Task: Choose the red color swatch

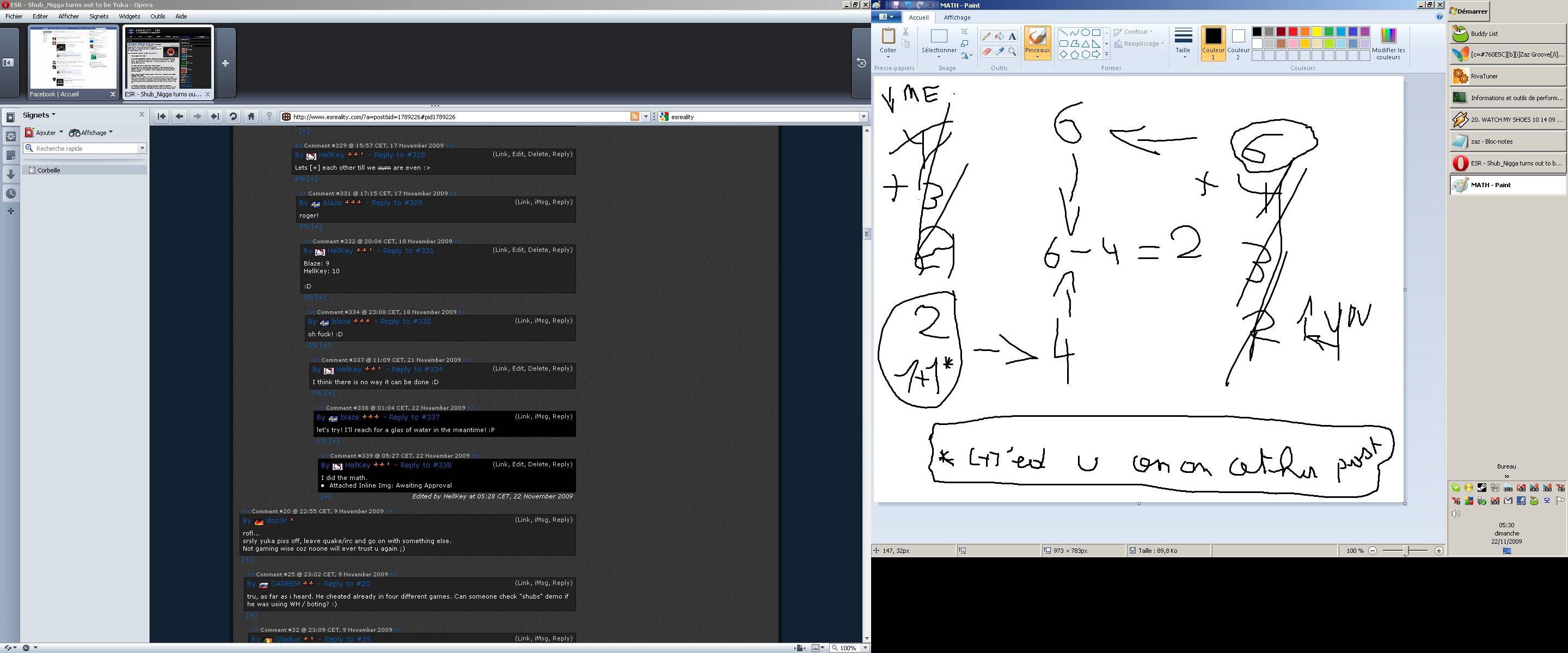Action: click(1293, 32)
